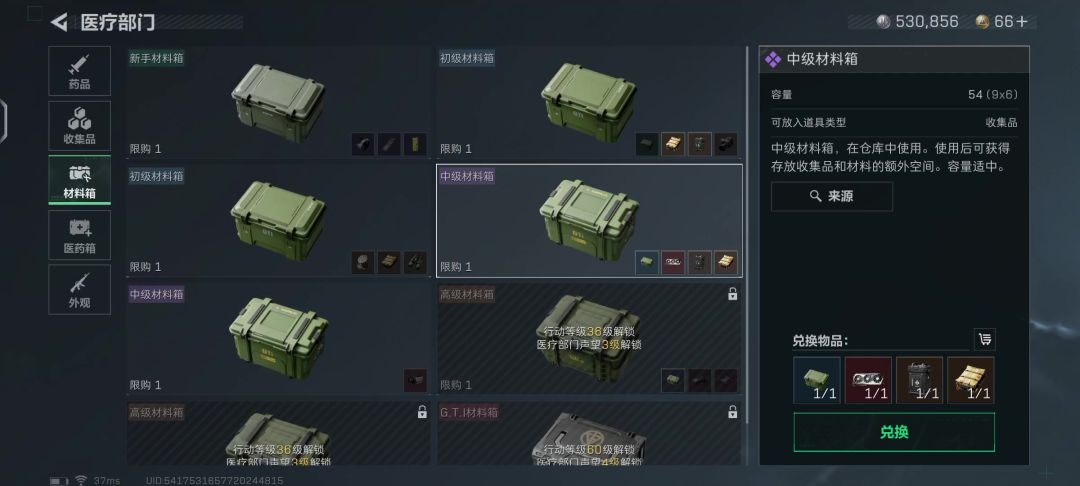The width and height of the screenshot is (1080, 486).
Task: Click the graphics card exchange item icon
Action: pos(868,380)
